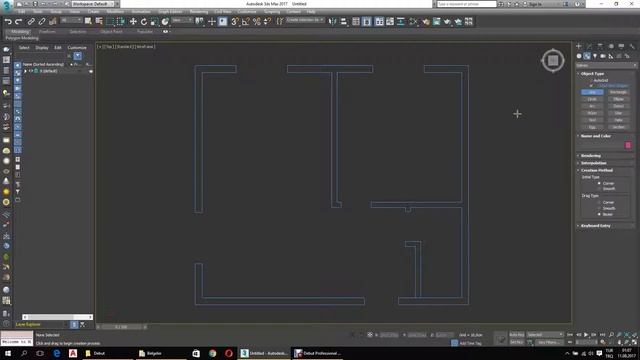
Task: Go to the start frame
Action: [x=570, y=335]
